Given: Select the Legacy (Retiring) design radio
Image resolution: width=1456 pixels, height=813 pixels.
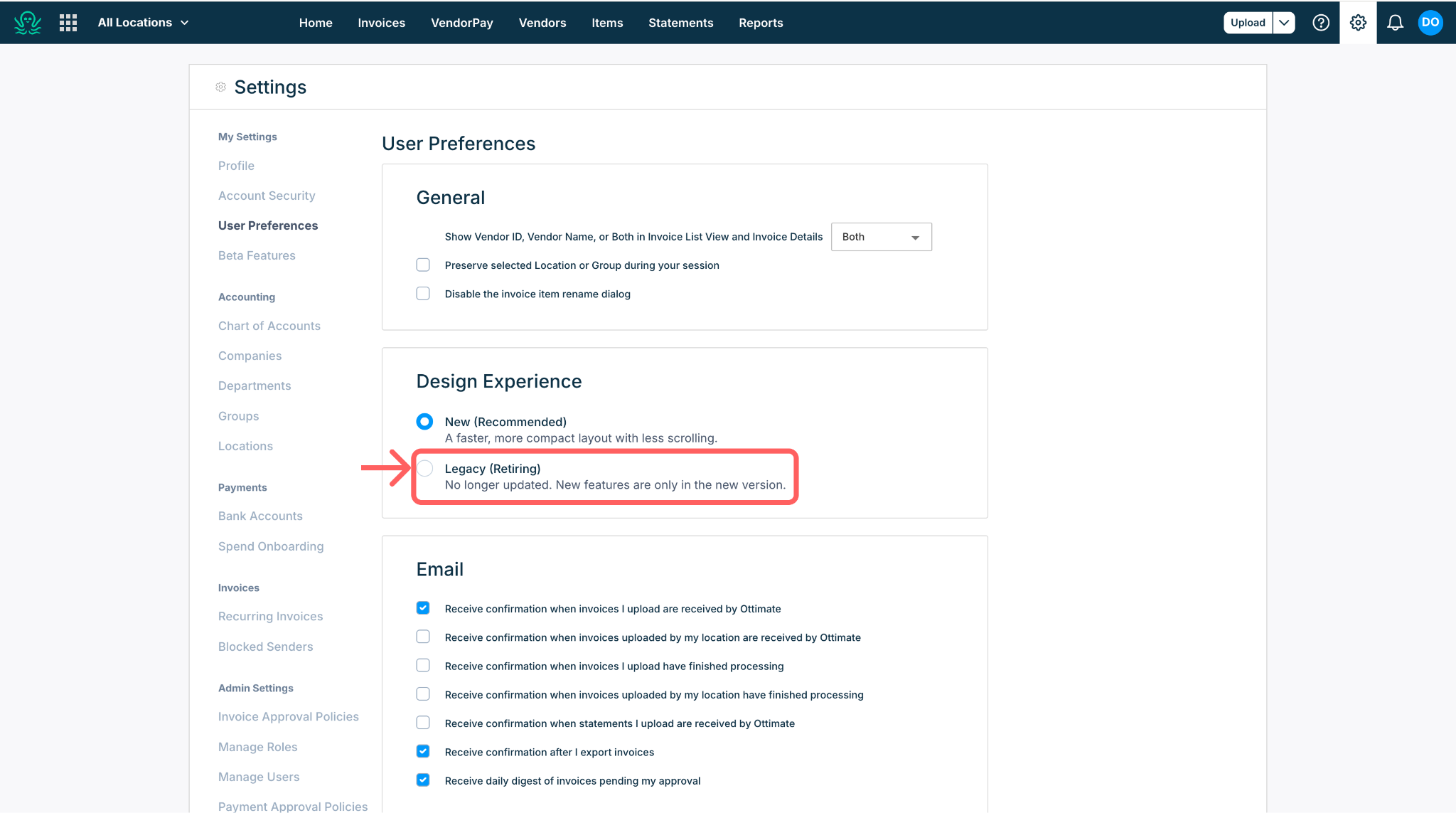Looking at the screenshot, I should coord(424,468).
